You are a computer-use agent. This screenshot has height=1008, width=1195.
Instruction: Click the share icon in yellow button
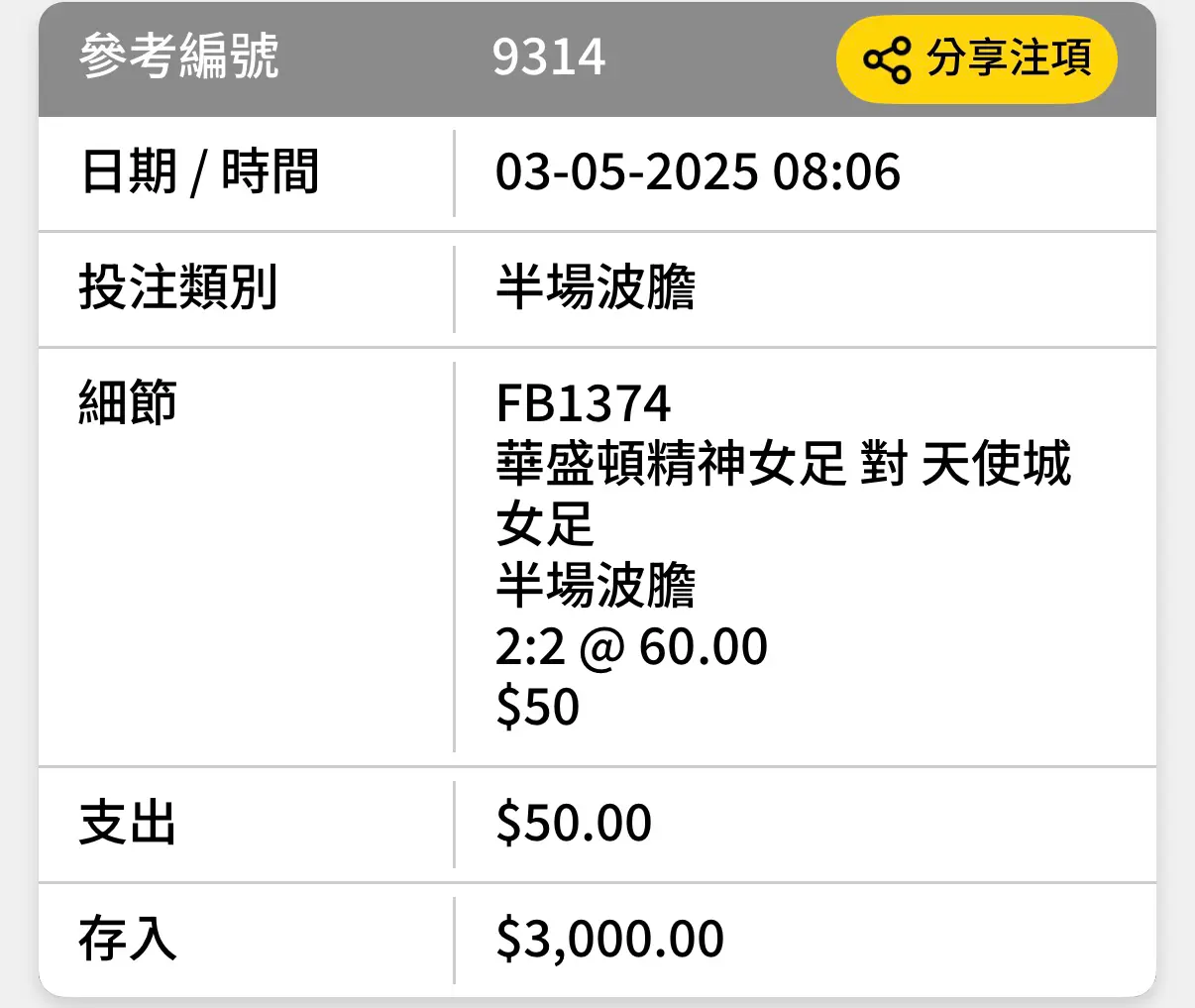887,59
